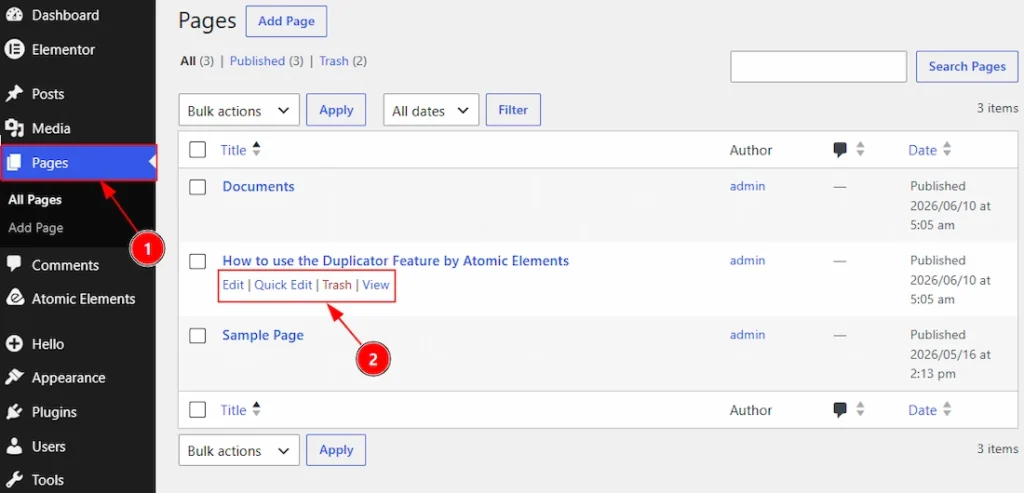
Task: Click admin author in Documents row
Action: coord(748,186)
